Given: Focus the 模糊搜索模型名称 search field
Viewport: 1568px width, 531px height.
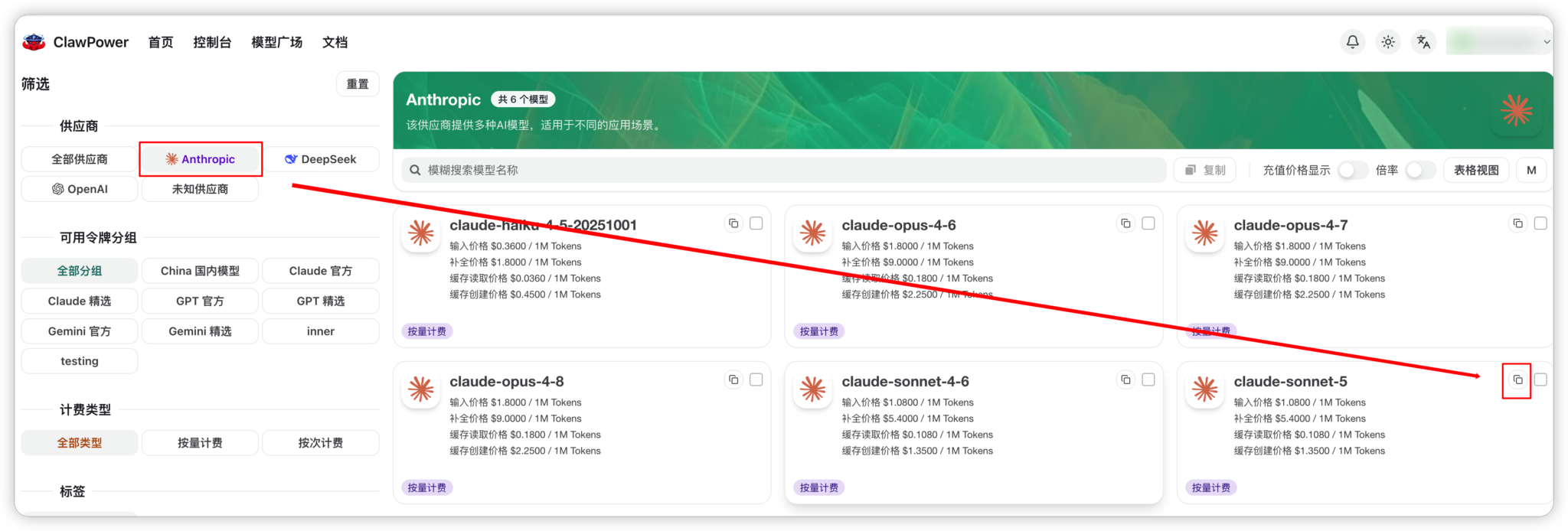Looking at the screenshot, I should coord(783,170).
